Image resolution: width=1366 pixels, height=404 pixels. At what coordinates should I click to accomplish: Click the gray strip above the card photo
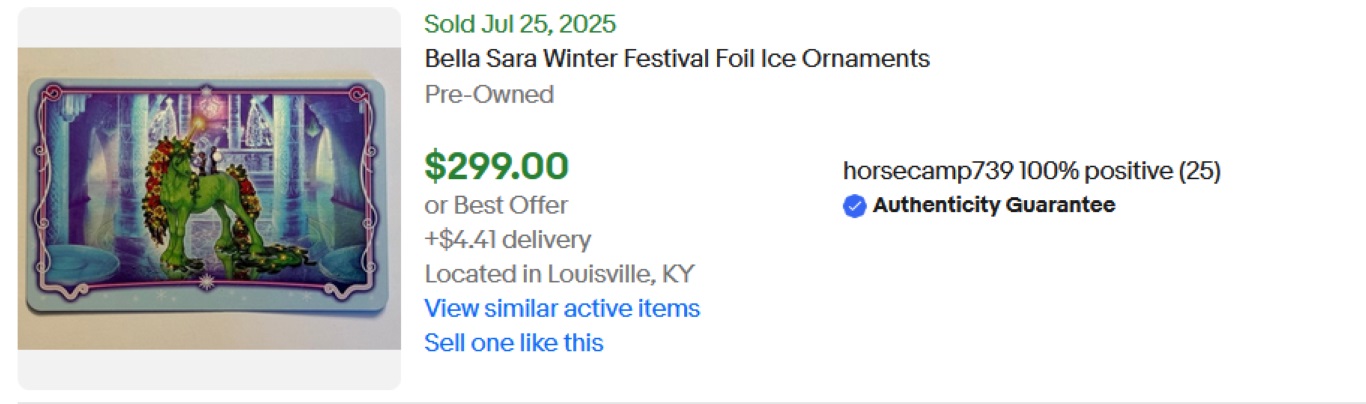[x=209, y=28]
